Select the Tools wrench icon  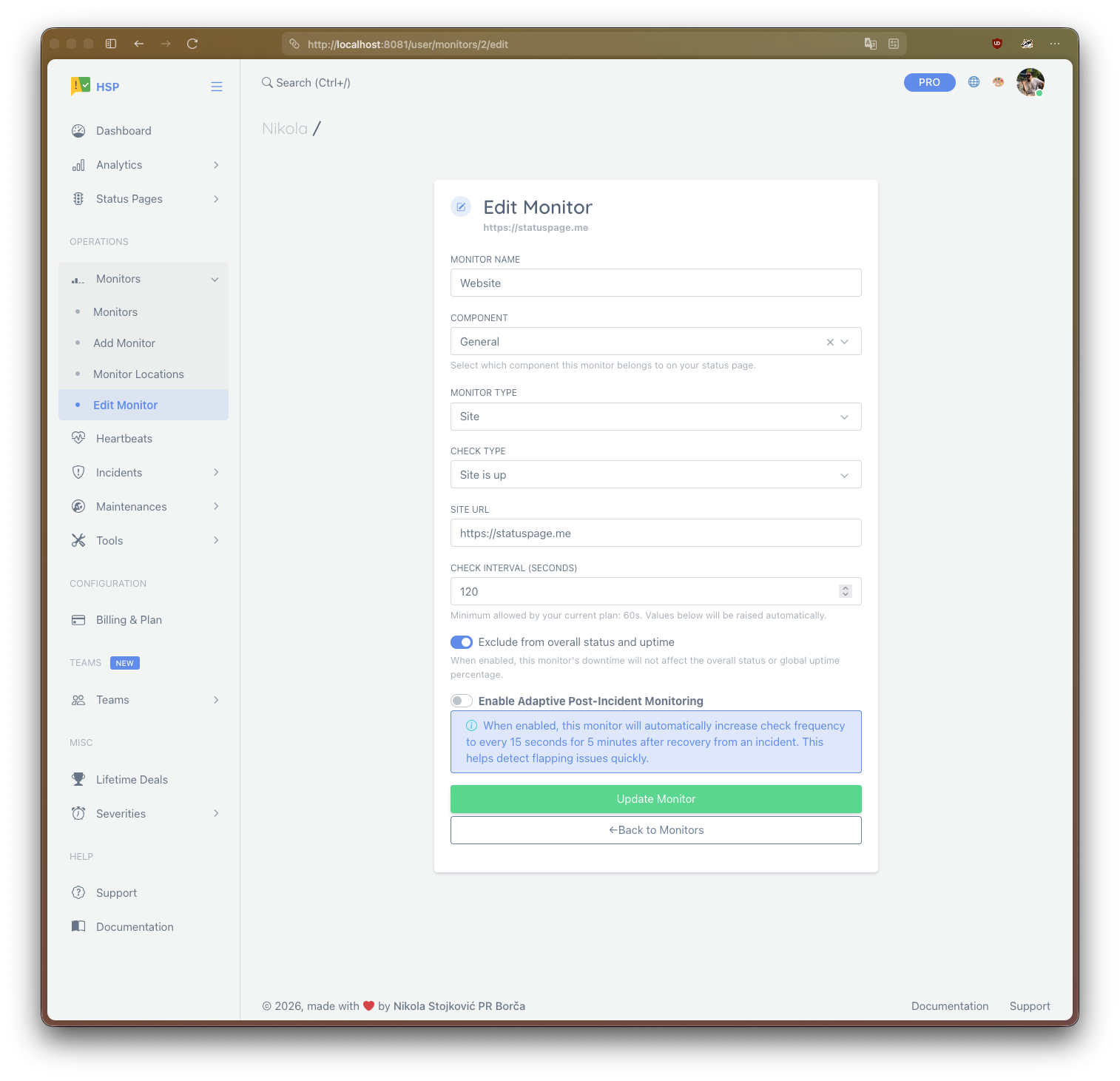coord(79,540)
